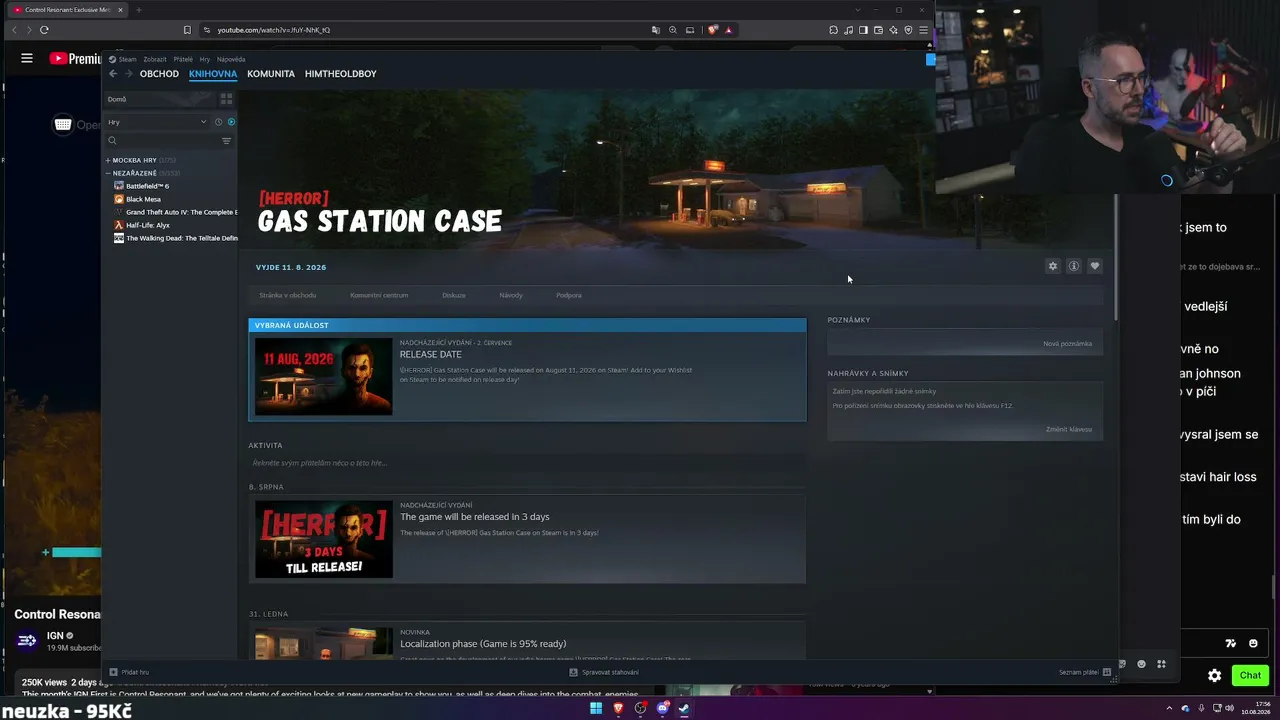The height and width of the screenshot is (720, 1280).
Task: Open the Hry menu in Steam menu bar
Action: click(204, 59)
